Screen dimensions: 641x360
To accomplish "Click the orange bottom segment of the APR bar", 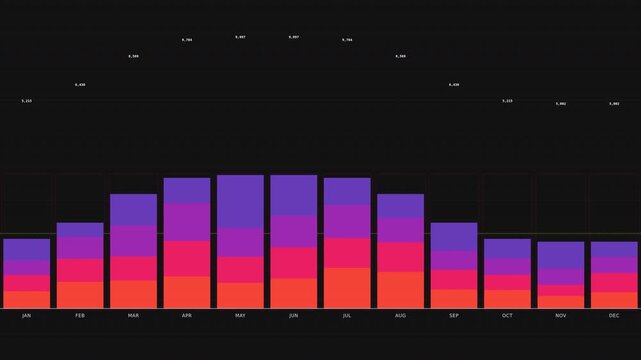I will [x=187, y=292].
